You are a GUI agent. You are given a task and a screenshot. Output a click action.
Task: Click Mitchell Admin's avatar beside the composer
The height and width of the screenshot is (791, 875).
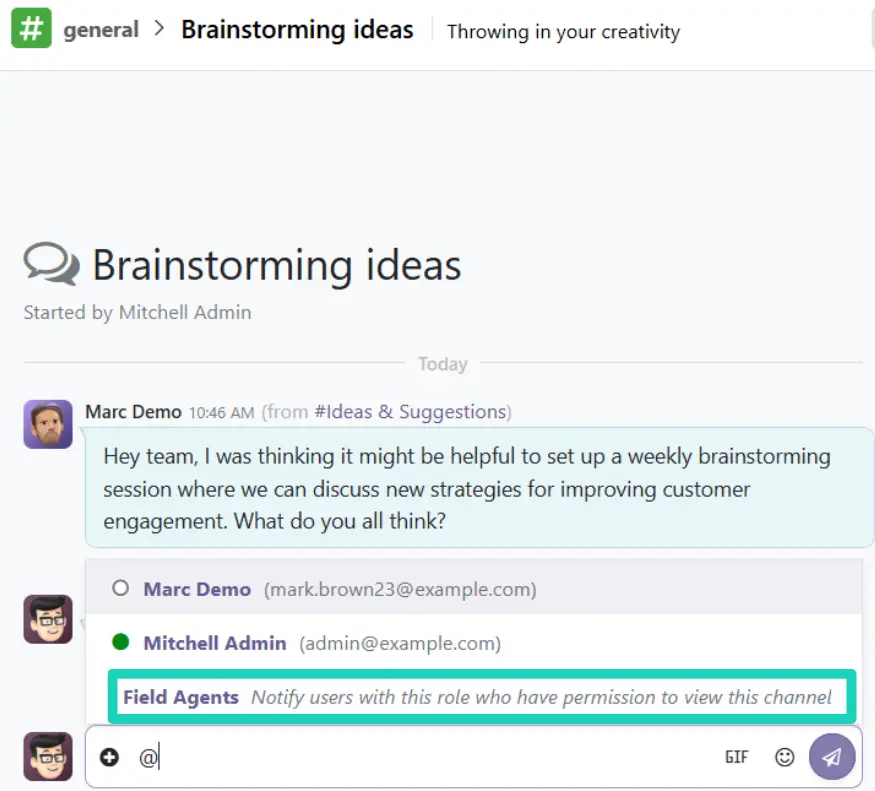click(48, 756)
